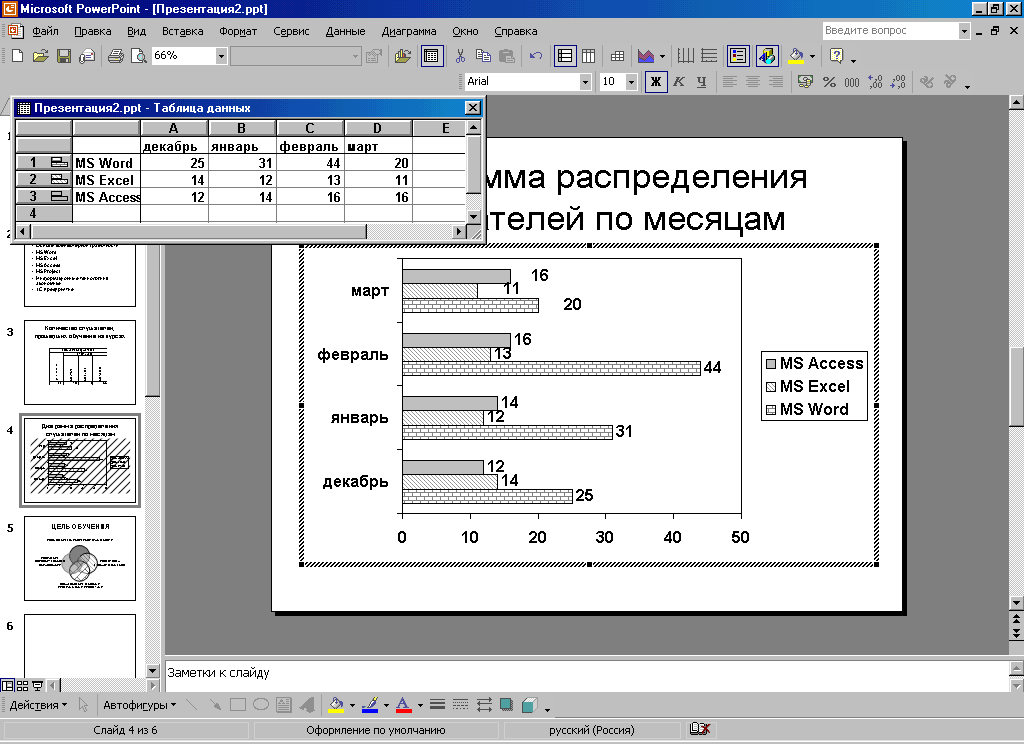
Task: Toggle italic К formatting
Action: click(x=679, y=82)
